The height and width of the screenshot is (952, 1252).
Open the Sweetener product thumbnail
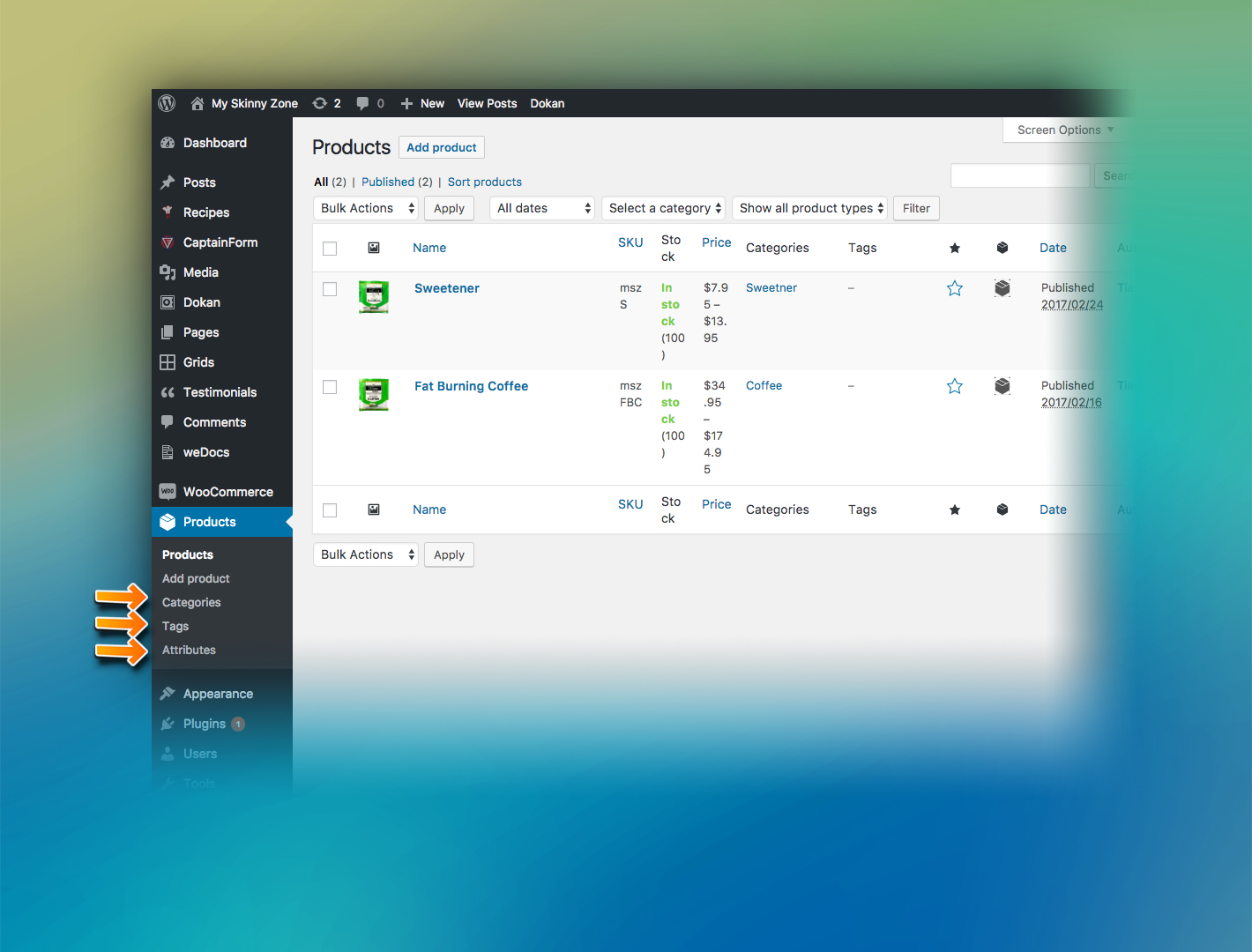(x=374, y=296)
